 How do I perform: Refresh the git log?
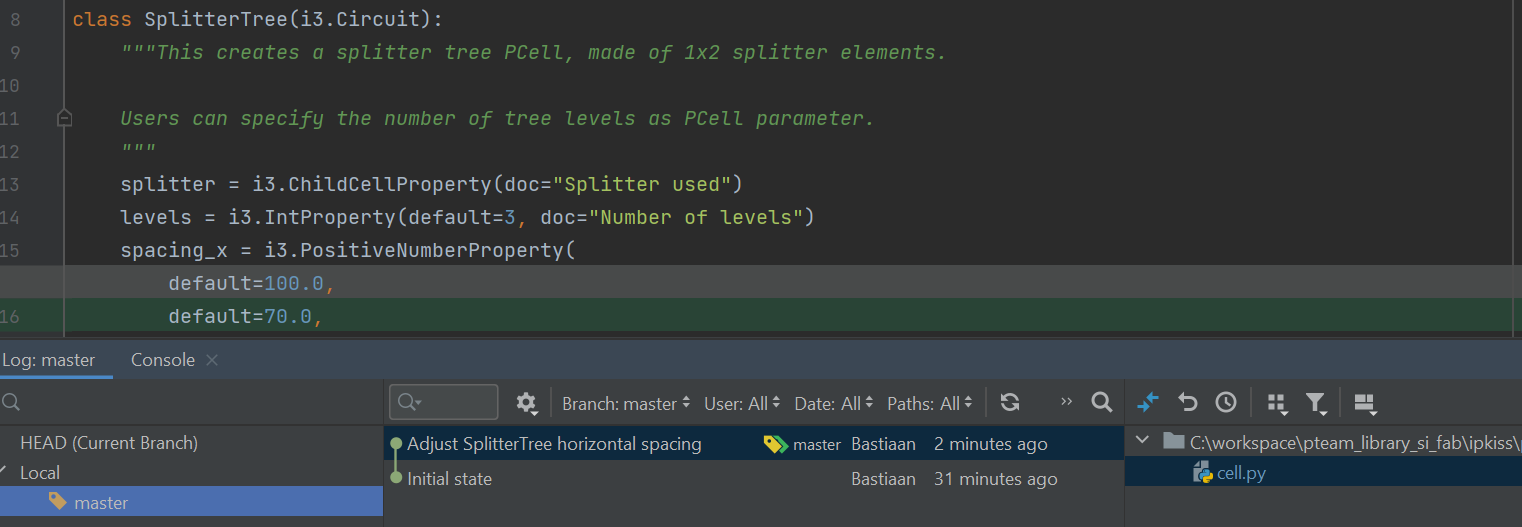tap(1010, 403)
